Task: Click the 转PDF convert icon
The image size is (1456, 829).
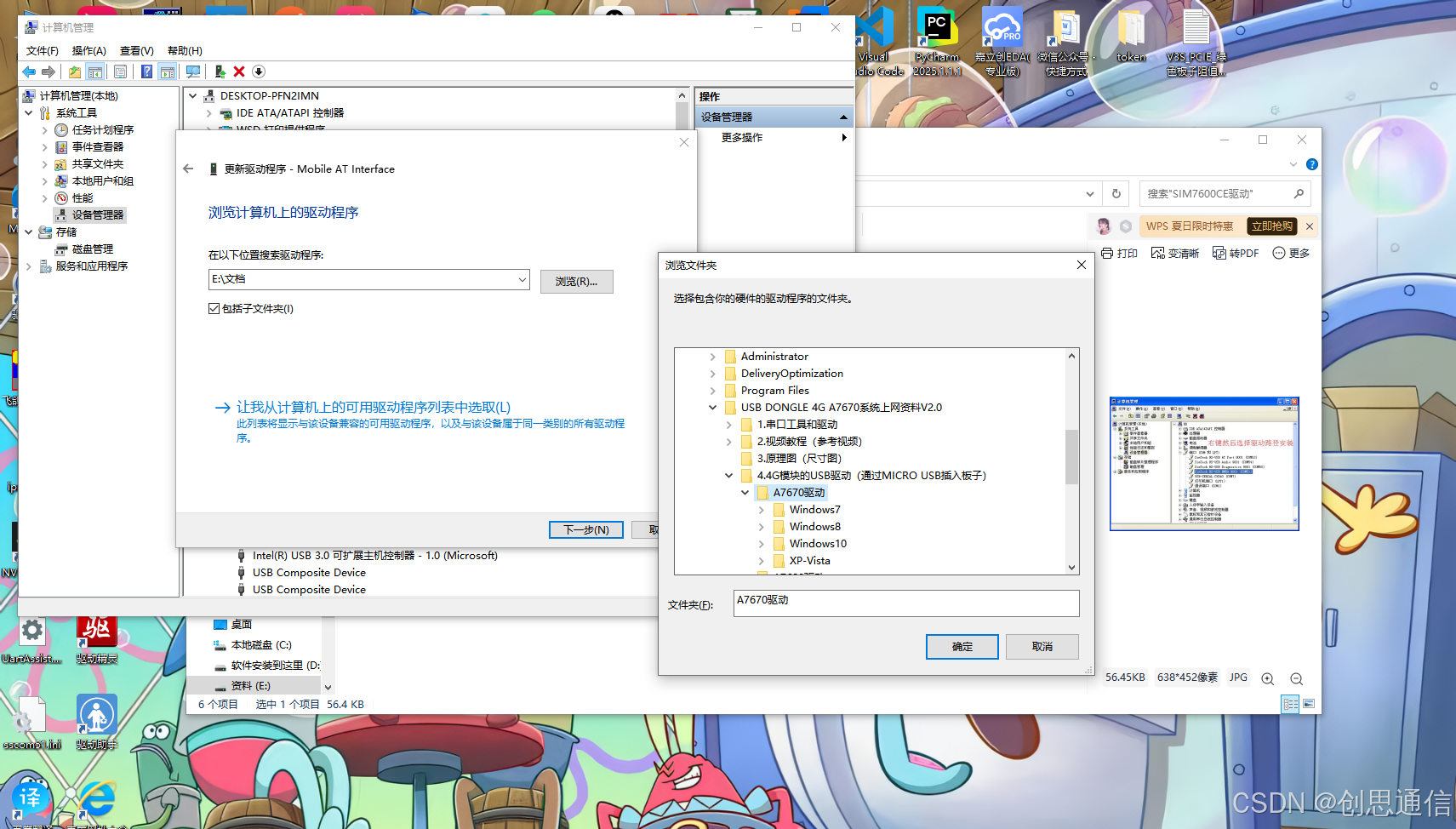Action: pyautogui.click(x=1236, y=253)
